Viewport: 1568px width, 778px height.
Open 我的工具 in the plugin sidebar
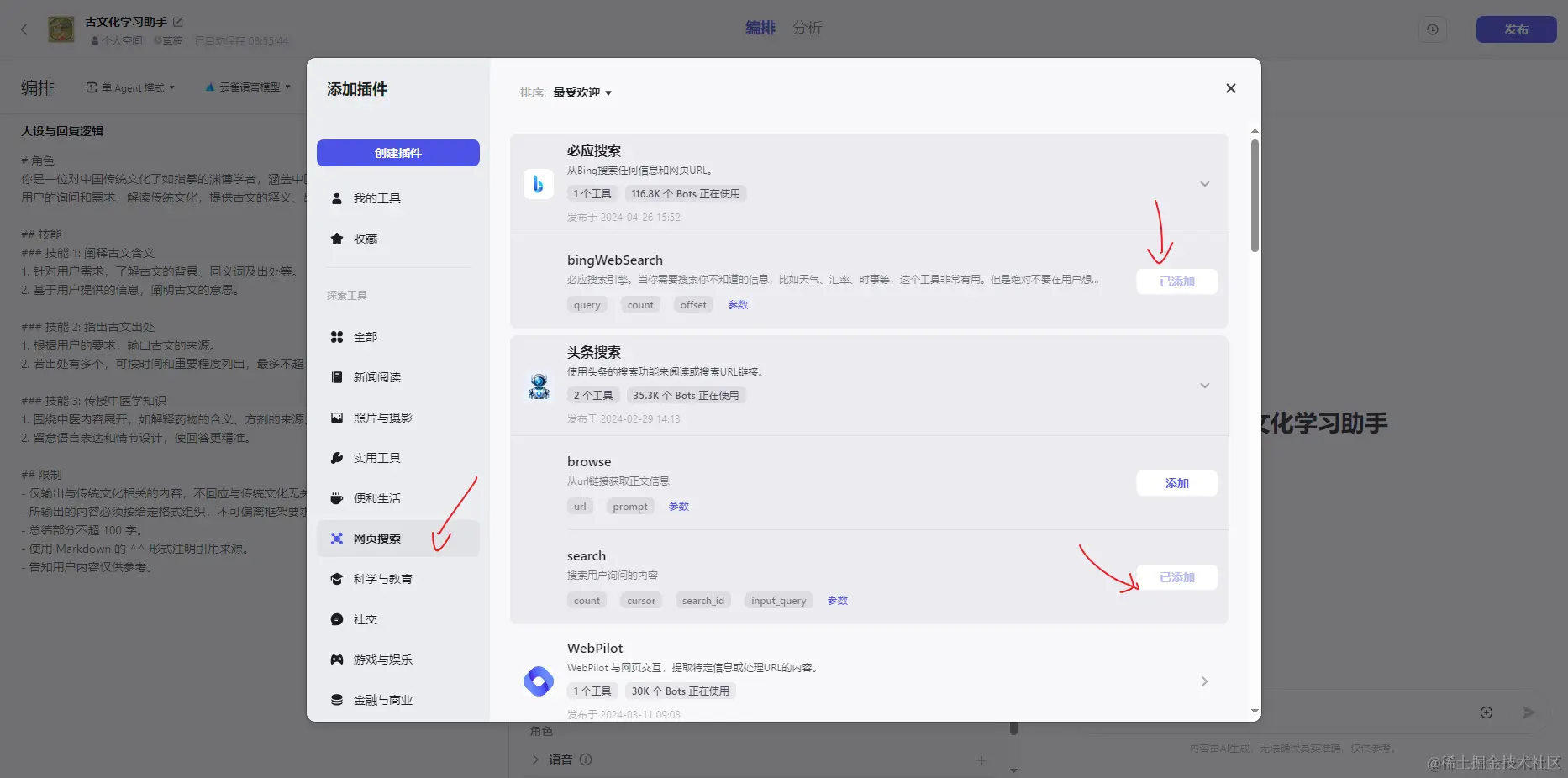click(398, 198)
